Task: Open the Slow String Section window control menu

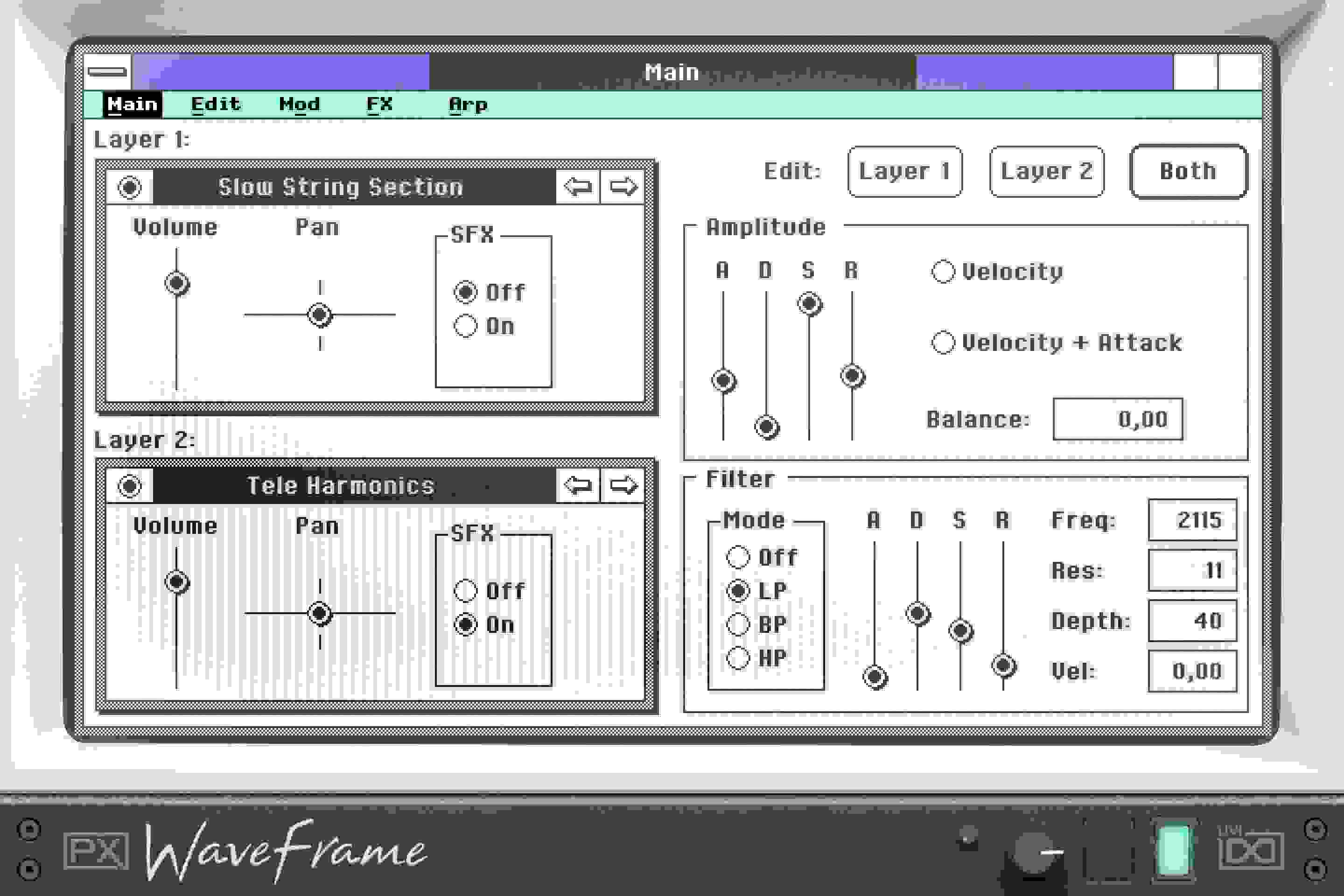Action: click(130, 187)
